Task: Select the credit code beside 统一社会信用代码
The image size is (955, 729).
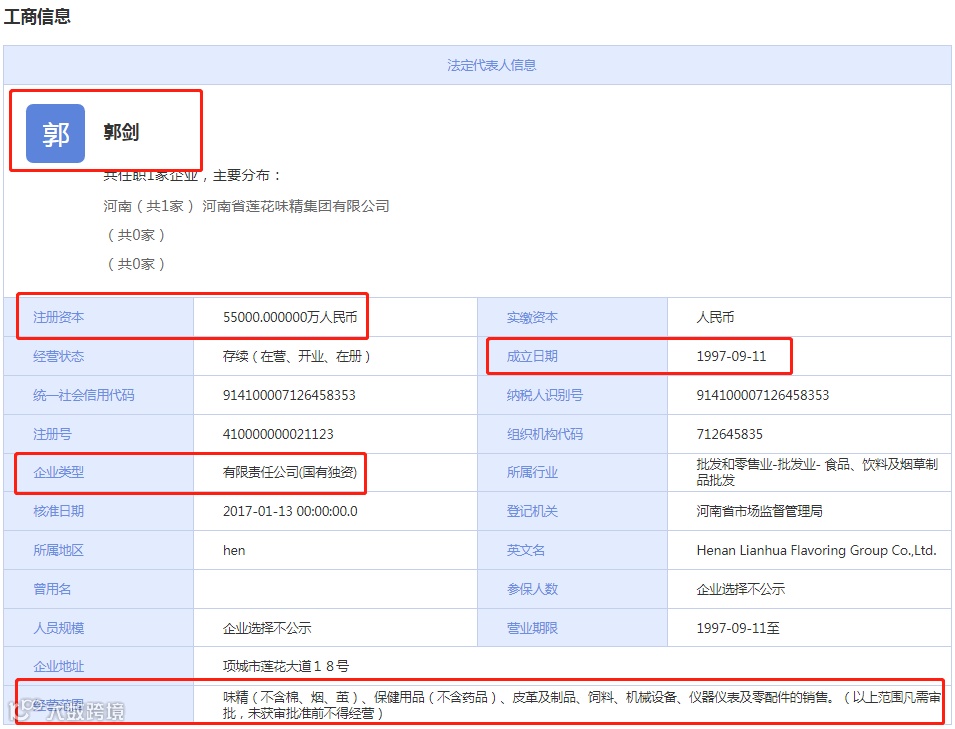Action: (289, 395)
